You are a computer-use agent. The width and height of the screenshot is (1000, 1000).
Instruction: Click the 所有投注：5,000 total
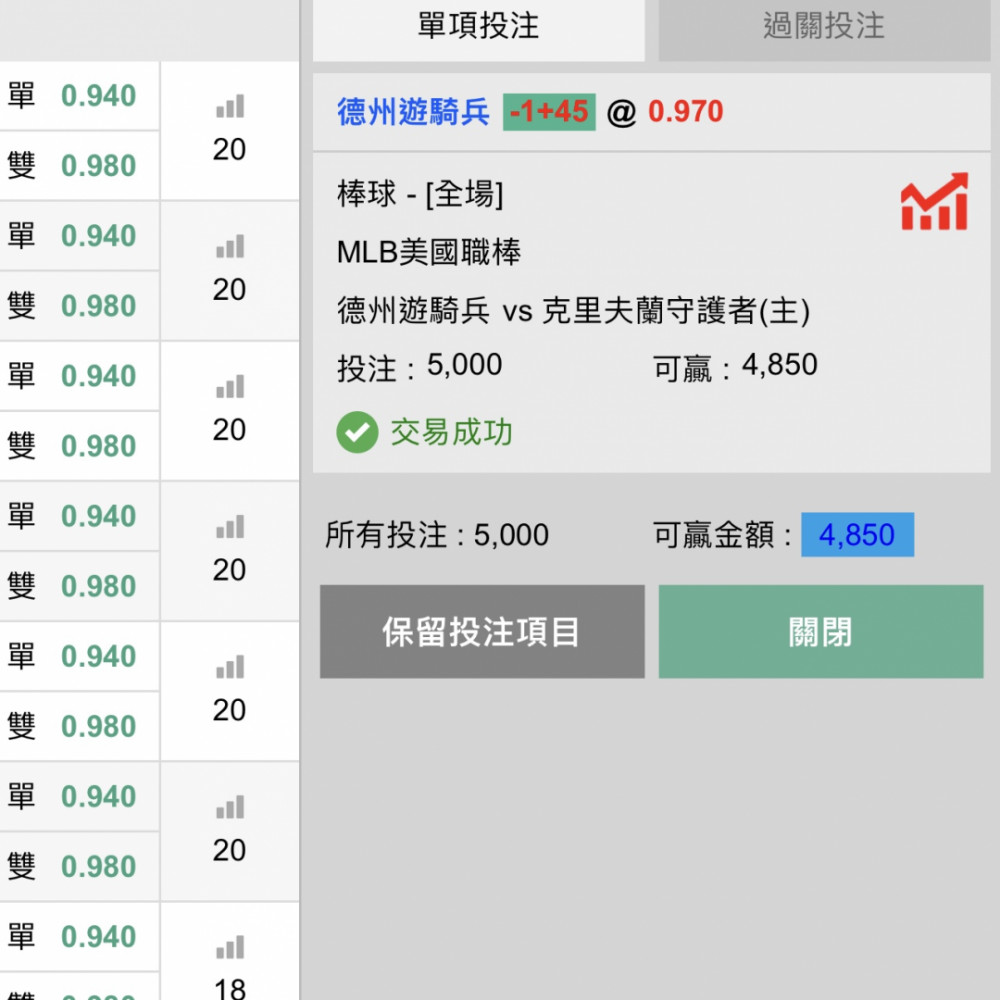(x=437, y=535)
